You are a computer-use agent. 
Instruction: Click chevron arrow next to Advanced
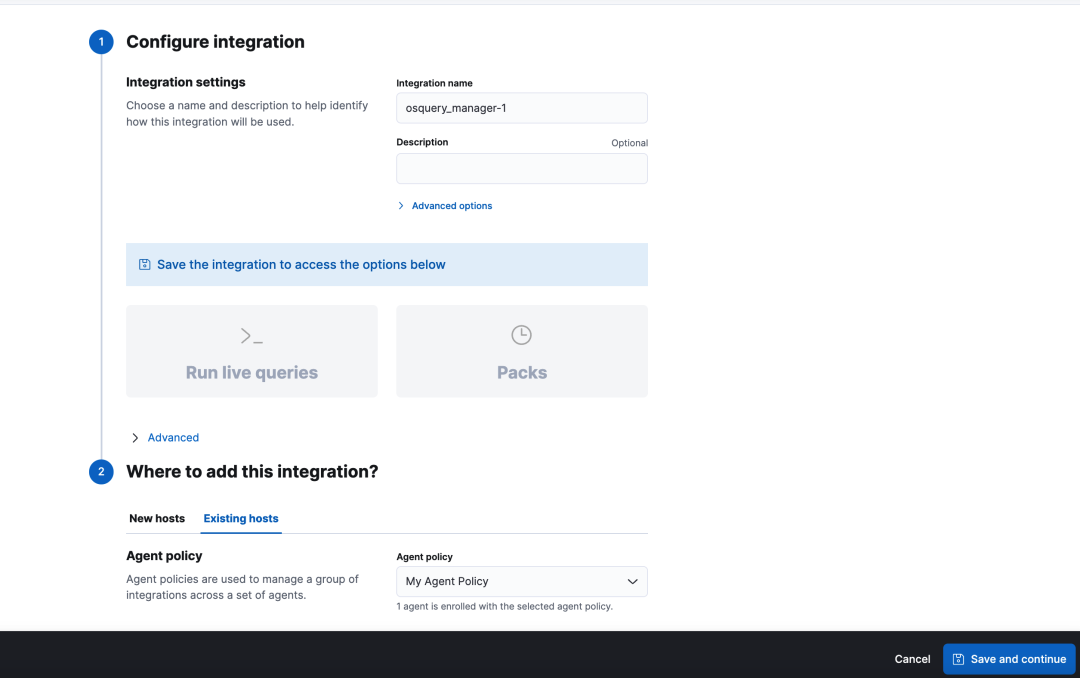click(135, 438)
